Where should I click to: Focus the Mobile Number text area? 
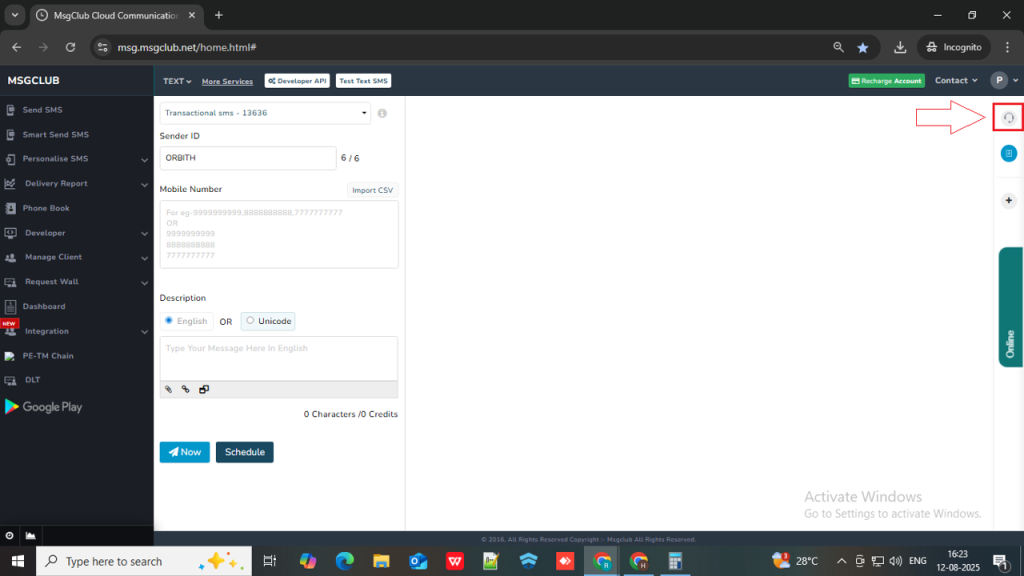tap(279, 234)
